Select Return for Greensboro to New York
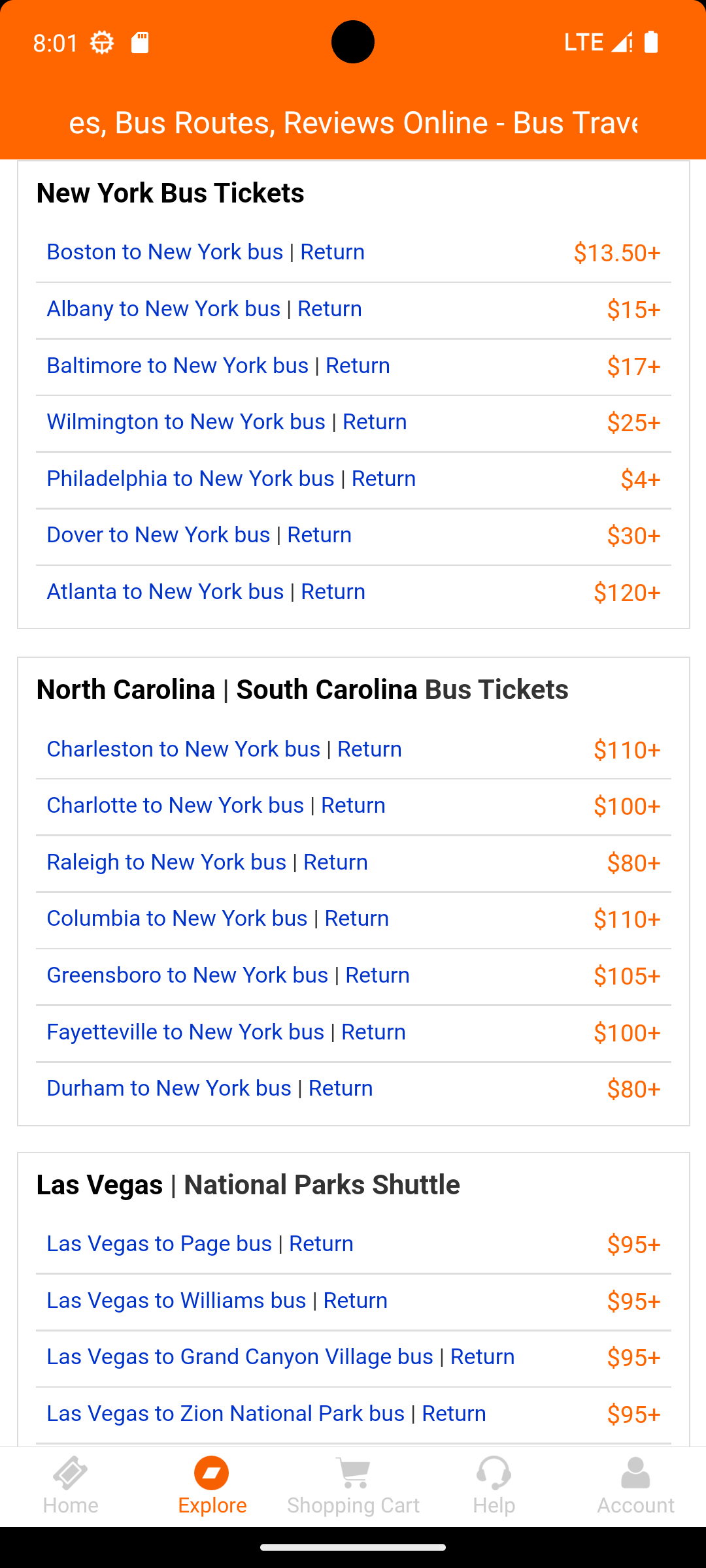This screenshot has height=1568, width=706. pos(377,975)
